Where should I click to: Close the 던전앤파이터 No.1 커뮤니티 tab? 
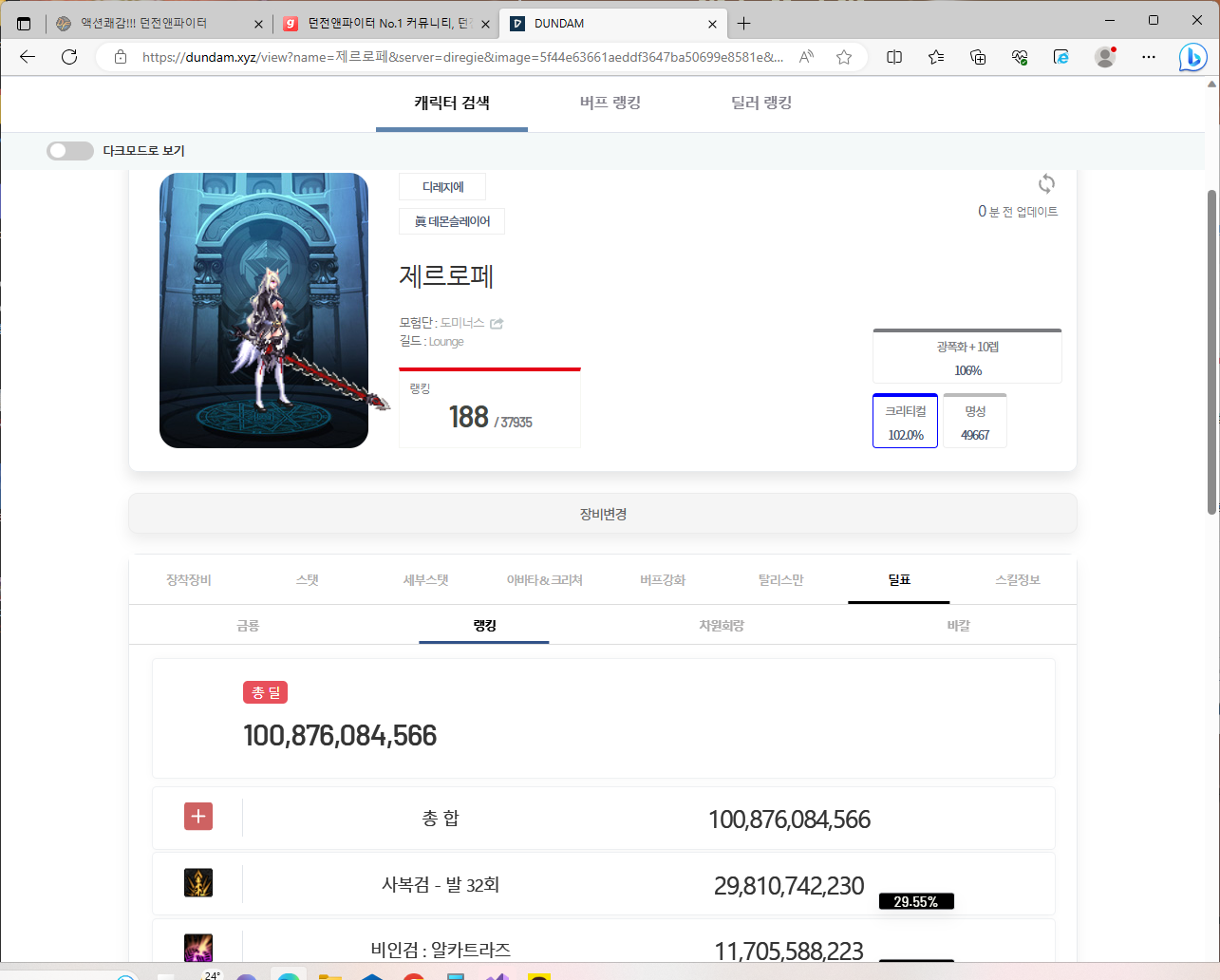point(485,24)
